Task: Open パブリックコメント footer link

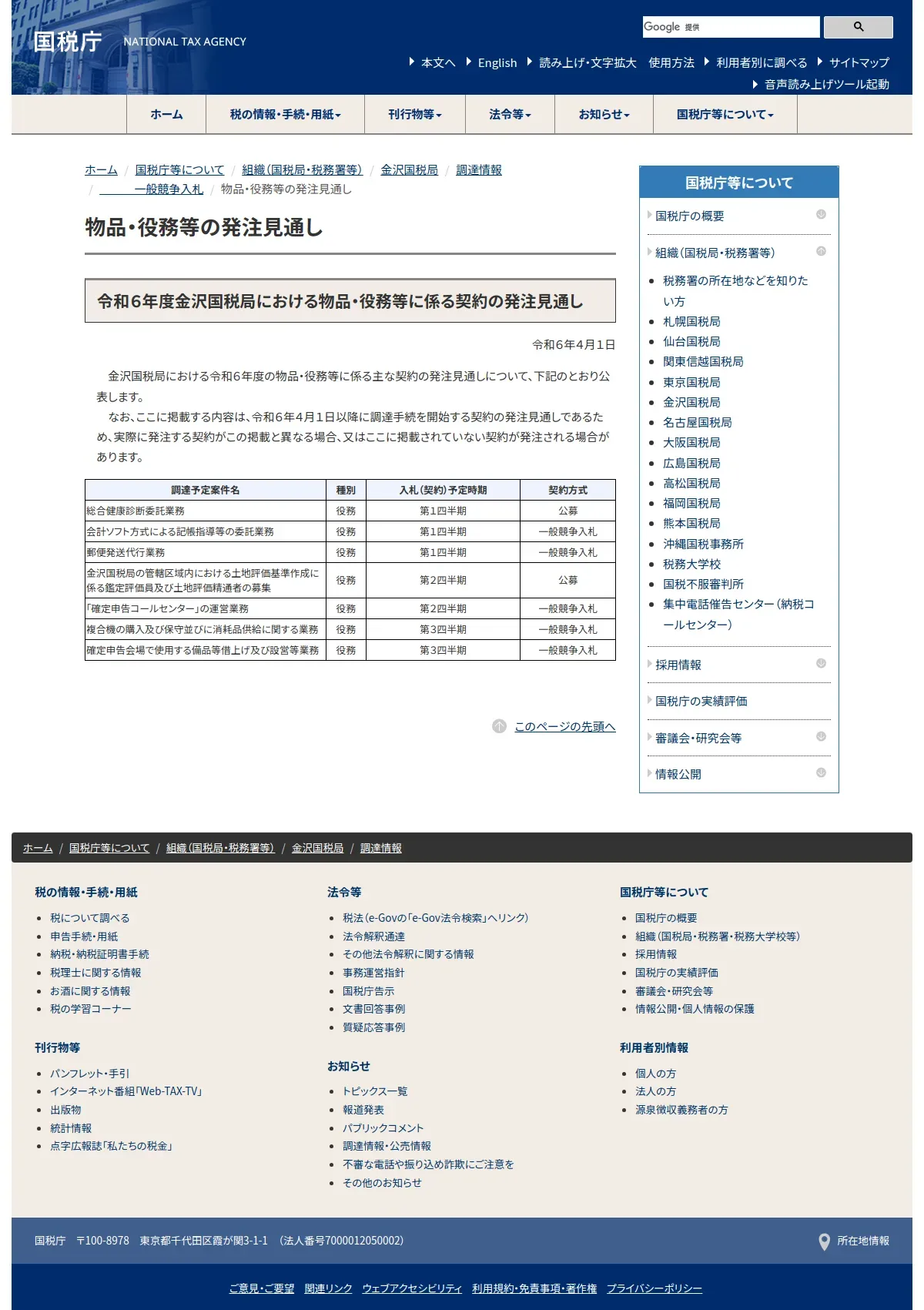Action: 383,1128
